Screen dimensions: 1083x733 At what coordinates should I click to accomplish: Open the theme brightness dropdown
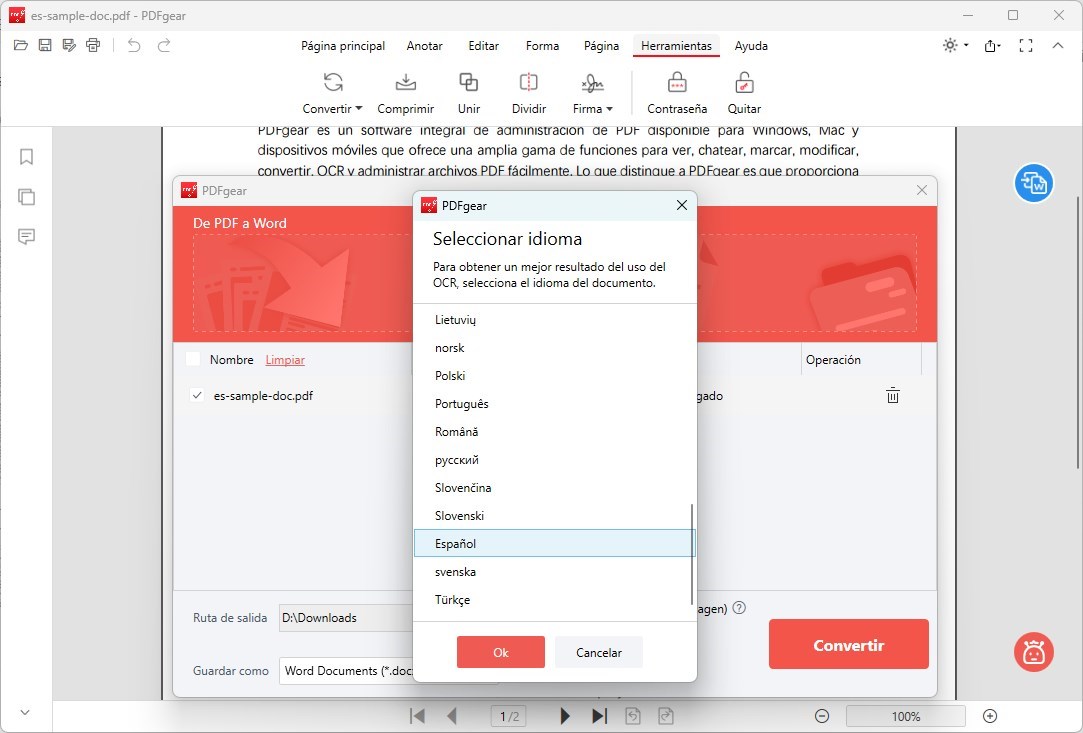[956, 45]
